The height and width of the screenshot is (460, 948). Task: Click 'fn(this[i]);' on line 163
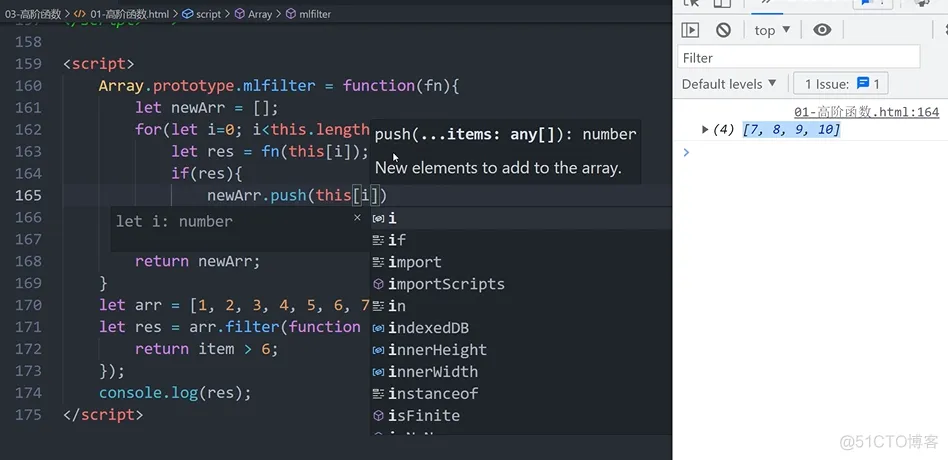(x=315, y=151)
